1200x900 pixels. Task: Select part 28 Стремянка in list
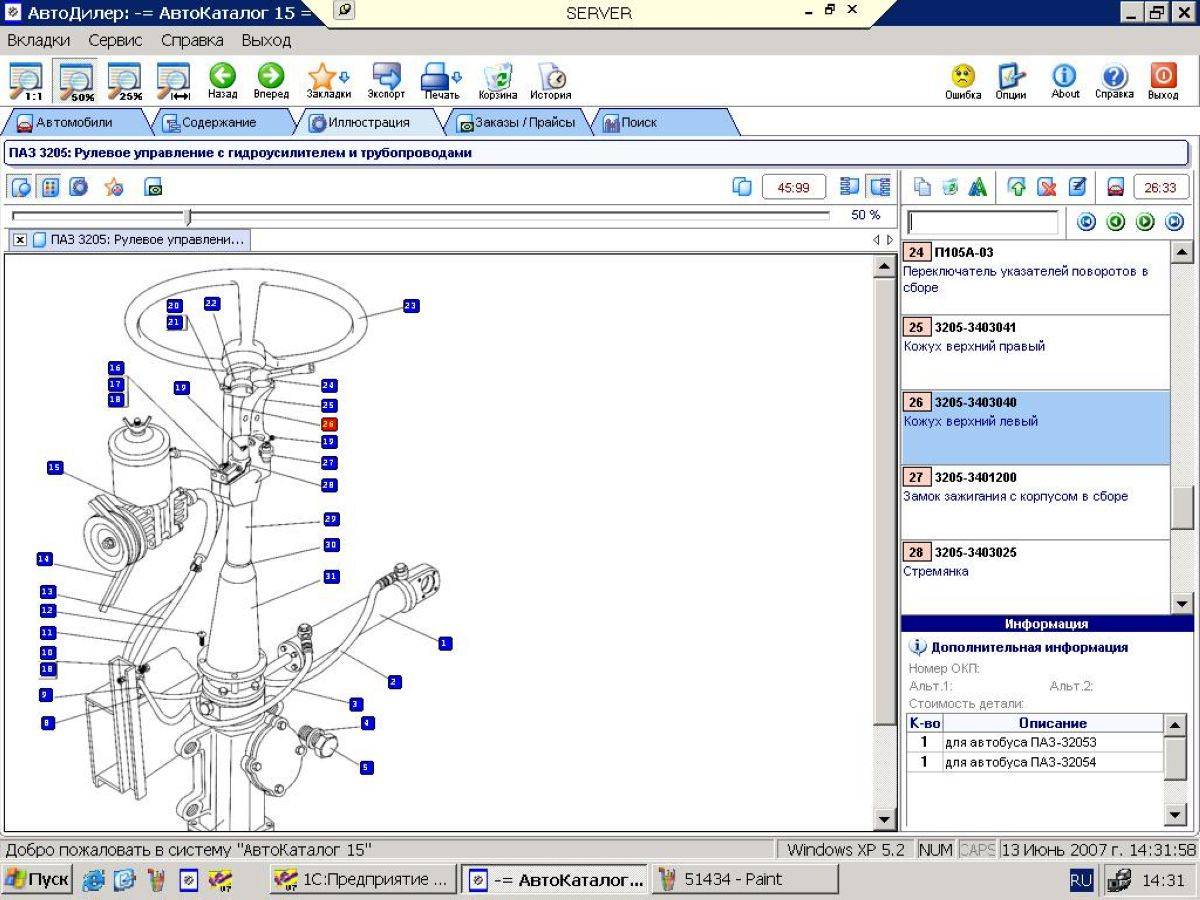pyautogui.click(x=1035, y=577)
